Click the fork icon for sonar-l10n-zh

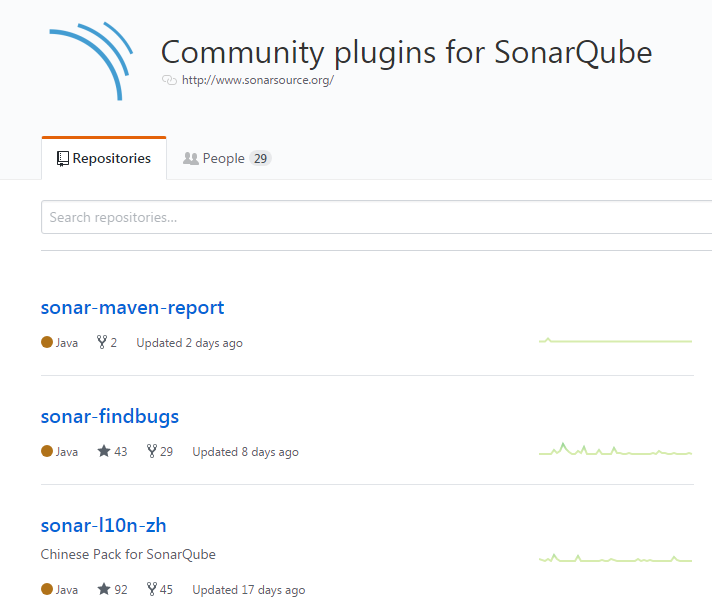(152, 589)
